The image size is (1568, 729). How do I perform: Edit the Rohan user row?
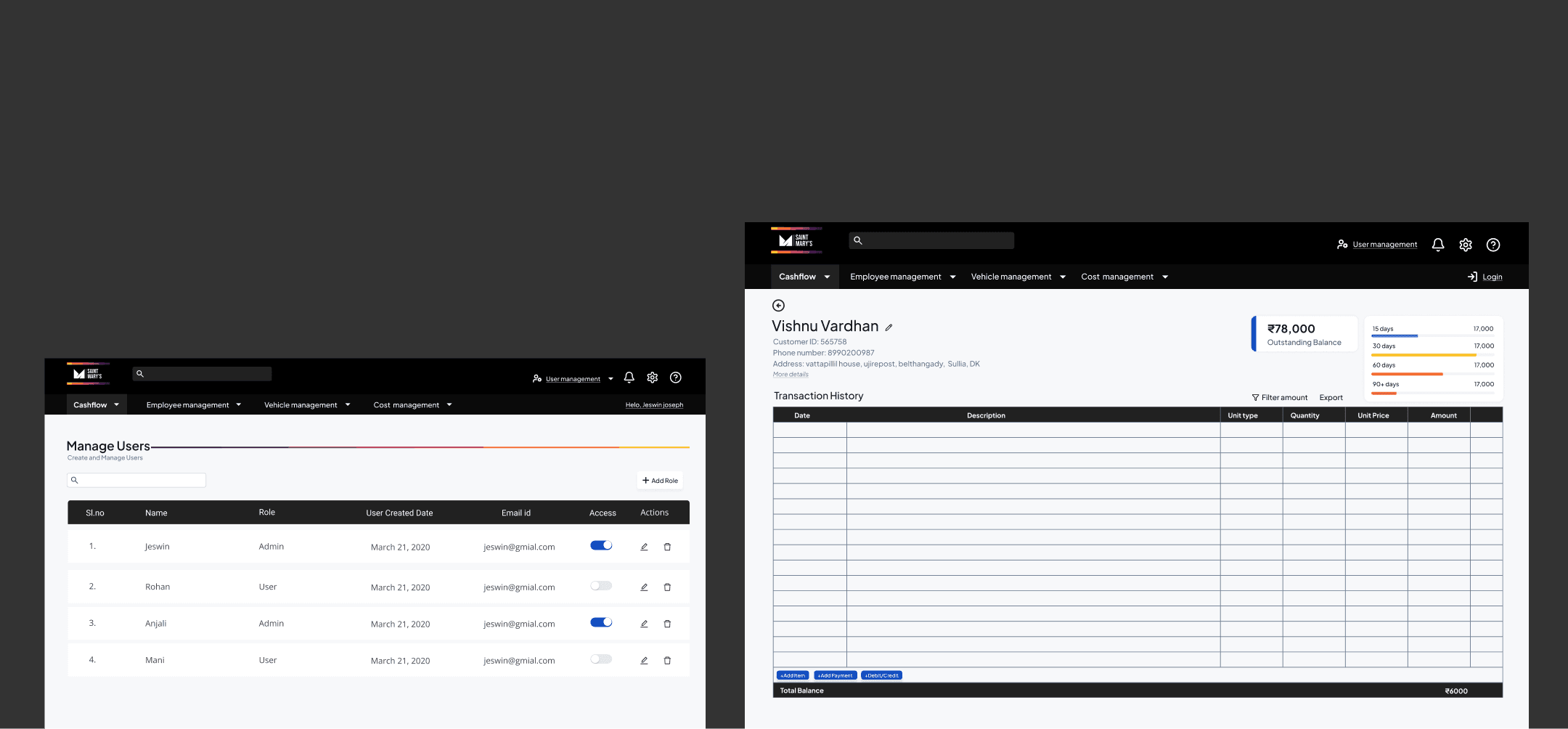pyautogui.click(x=644, y=587)
